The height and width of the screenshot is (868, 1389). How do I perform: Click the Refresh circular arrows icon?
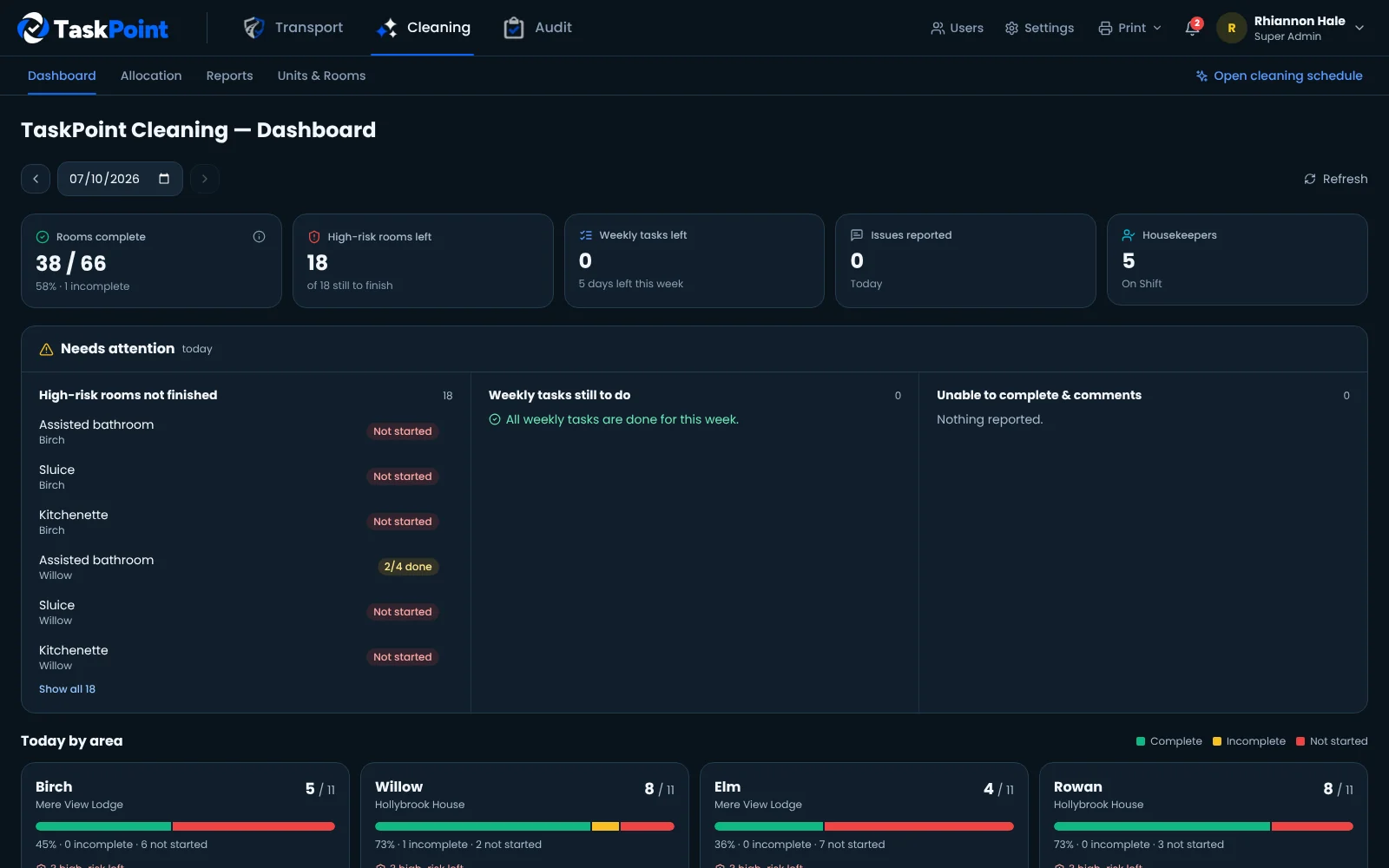[x=1310, y=179]
